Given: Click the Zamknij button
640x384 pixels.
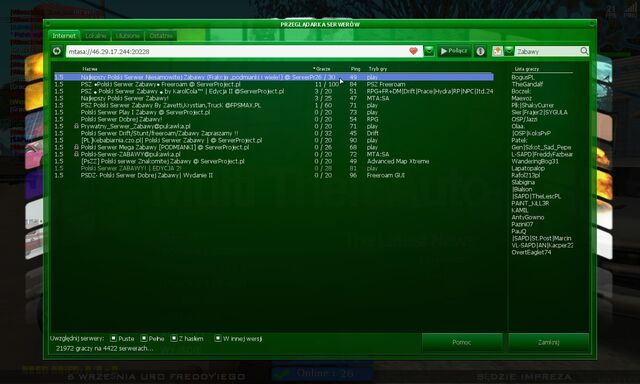Looking at the screenshot, I should pyautogui.click(x=548, y=342).
